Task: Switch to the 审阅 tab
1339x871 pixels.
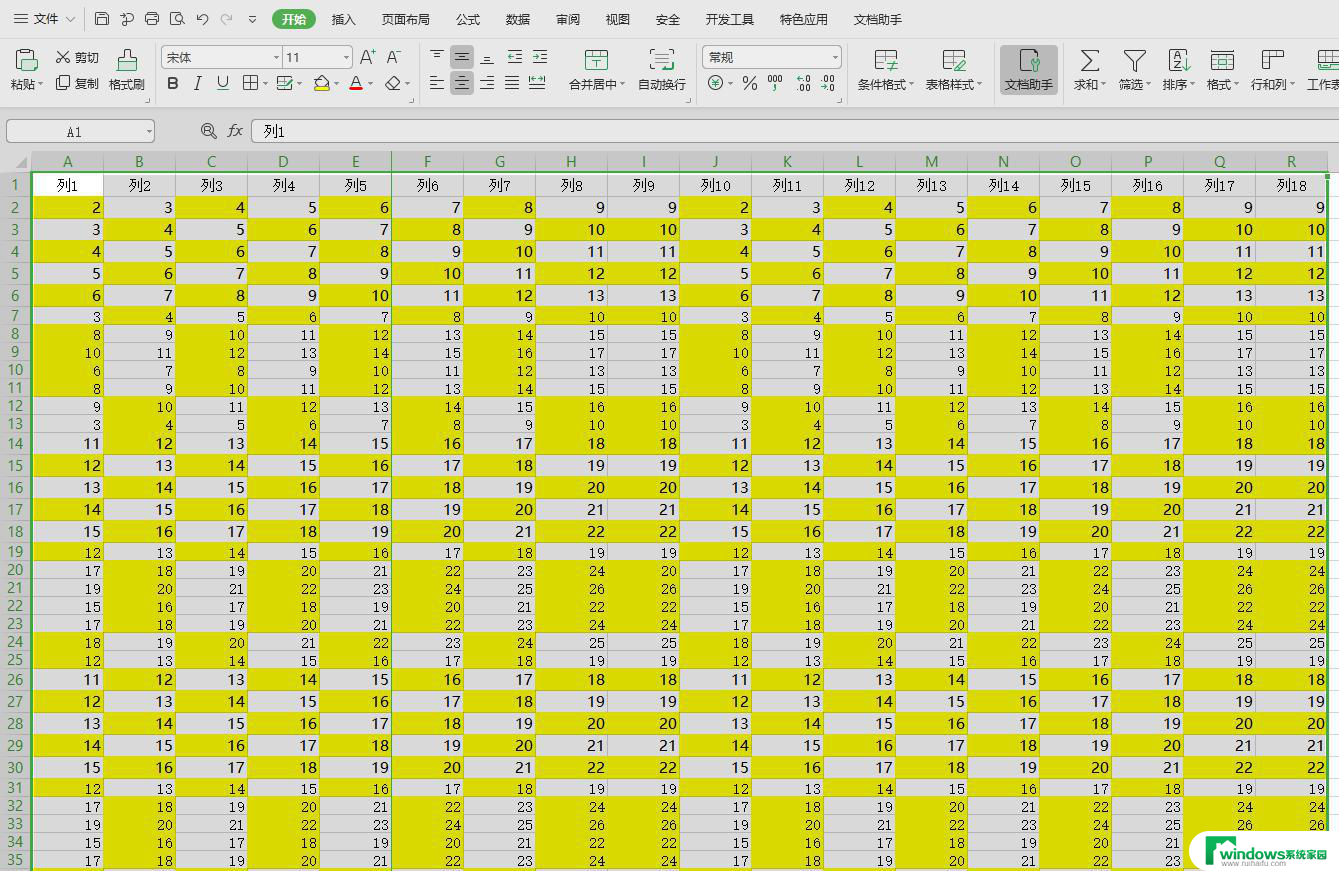Action: pyautogui.click(x=568, y=19)
